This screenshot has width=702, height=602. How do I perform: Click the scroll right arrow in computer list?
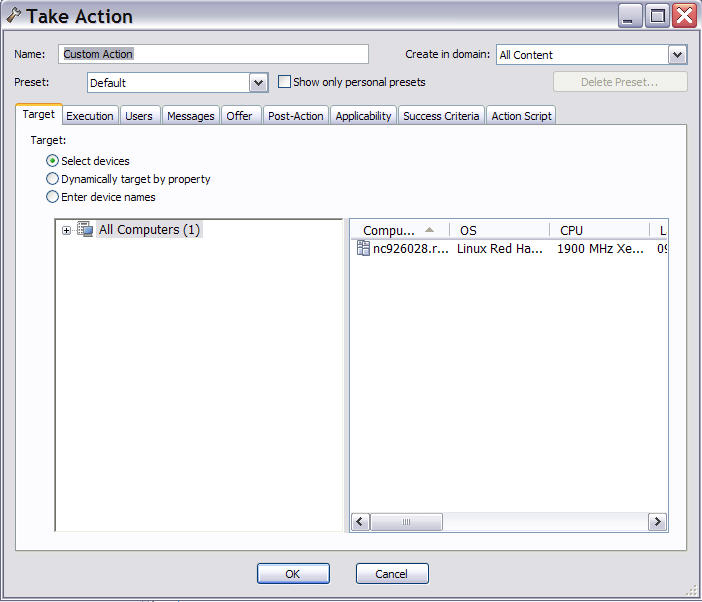pyautogui.click(x=657, y=522)
